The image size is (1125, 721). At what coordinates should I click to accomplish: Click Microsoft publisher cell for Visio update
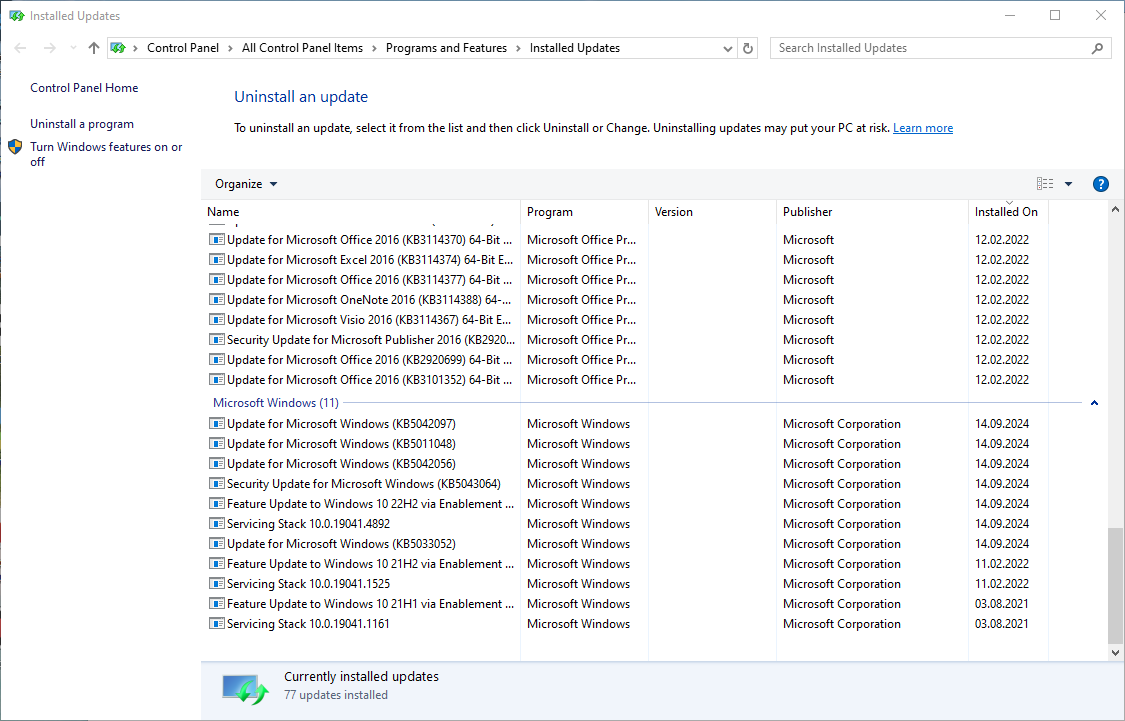pos(808,320)
